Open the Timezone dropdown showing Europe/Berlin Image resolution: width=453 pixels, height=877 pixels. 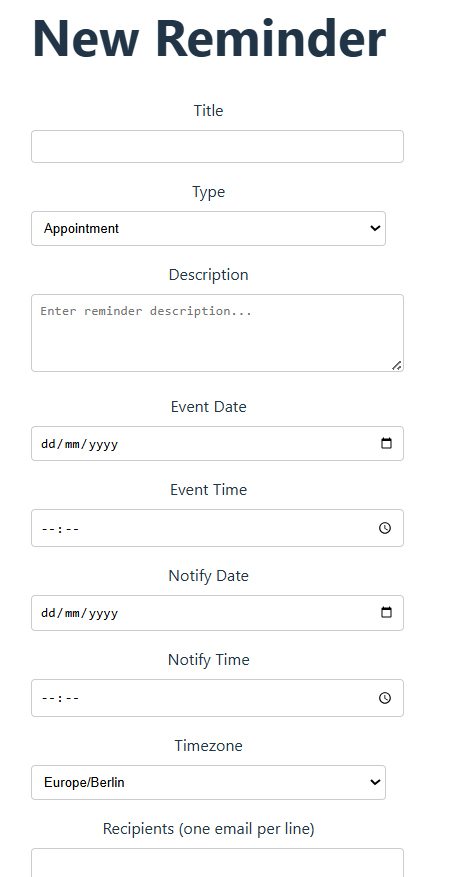click(x=208, y=782)
